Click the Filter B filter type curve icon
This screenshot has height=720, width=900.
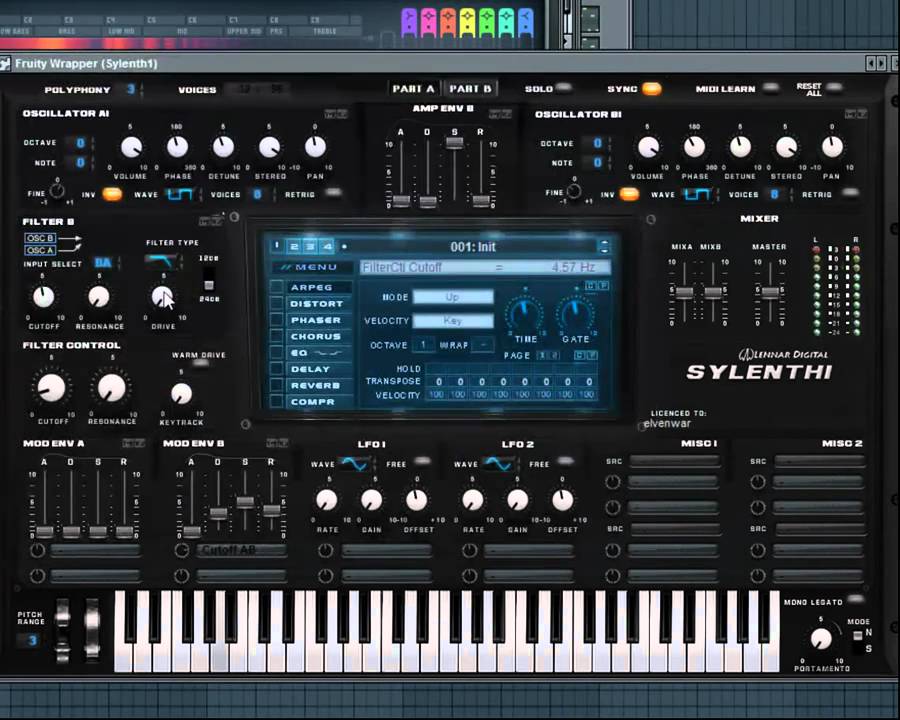tap(161, 261)
